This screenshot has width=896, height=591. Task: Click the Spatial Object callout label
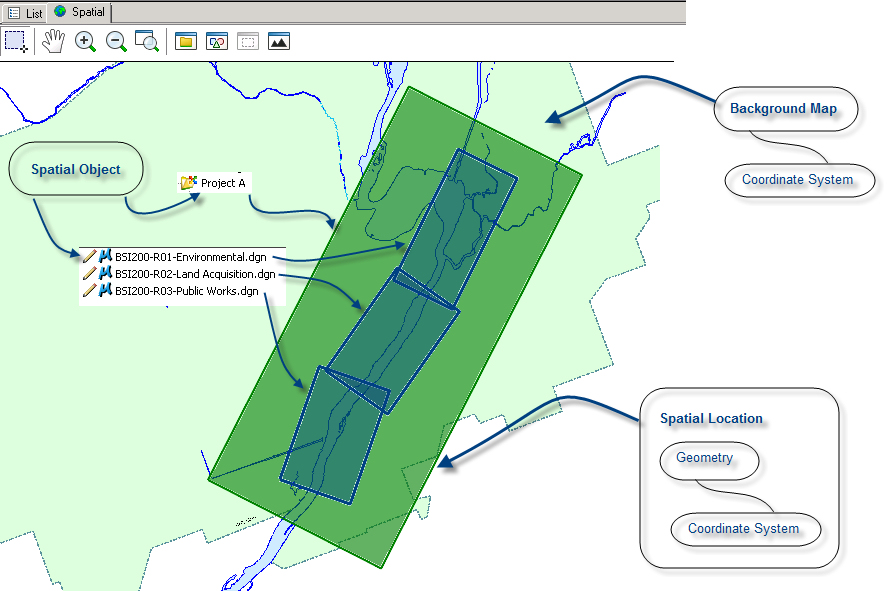[76, 169]
